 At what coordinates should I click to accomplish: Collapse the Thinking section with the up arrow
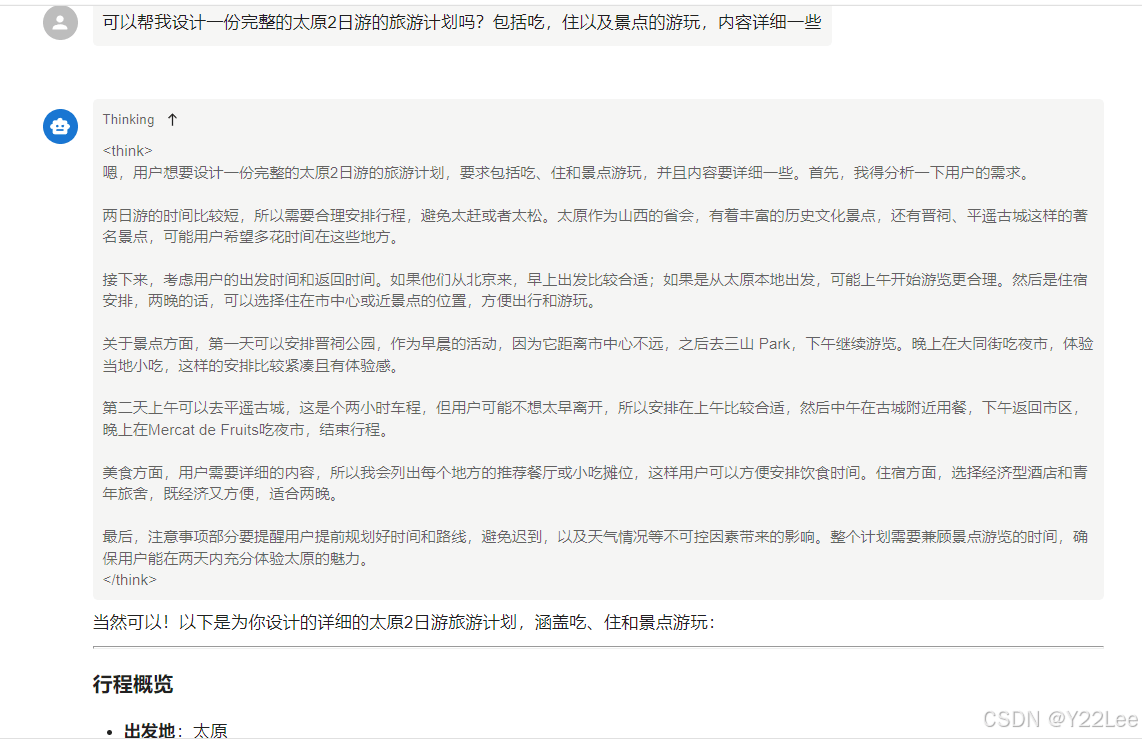(x=172, y=120)
